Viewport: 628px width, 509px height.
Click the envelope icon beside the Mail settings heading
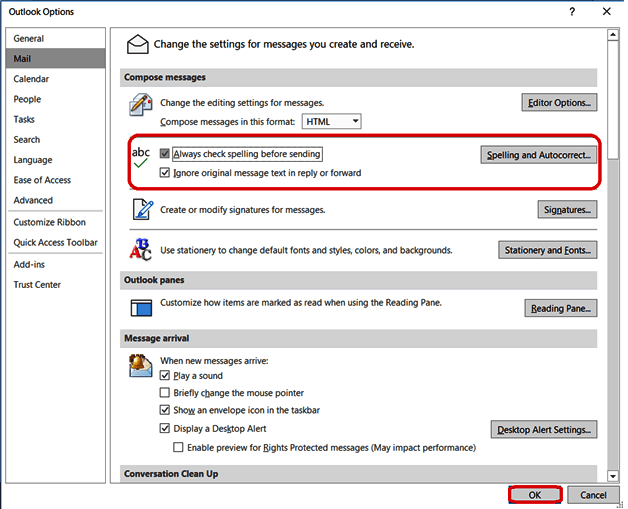click(137, 44)
